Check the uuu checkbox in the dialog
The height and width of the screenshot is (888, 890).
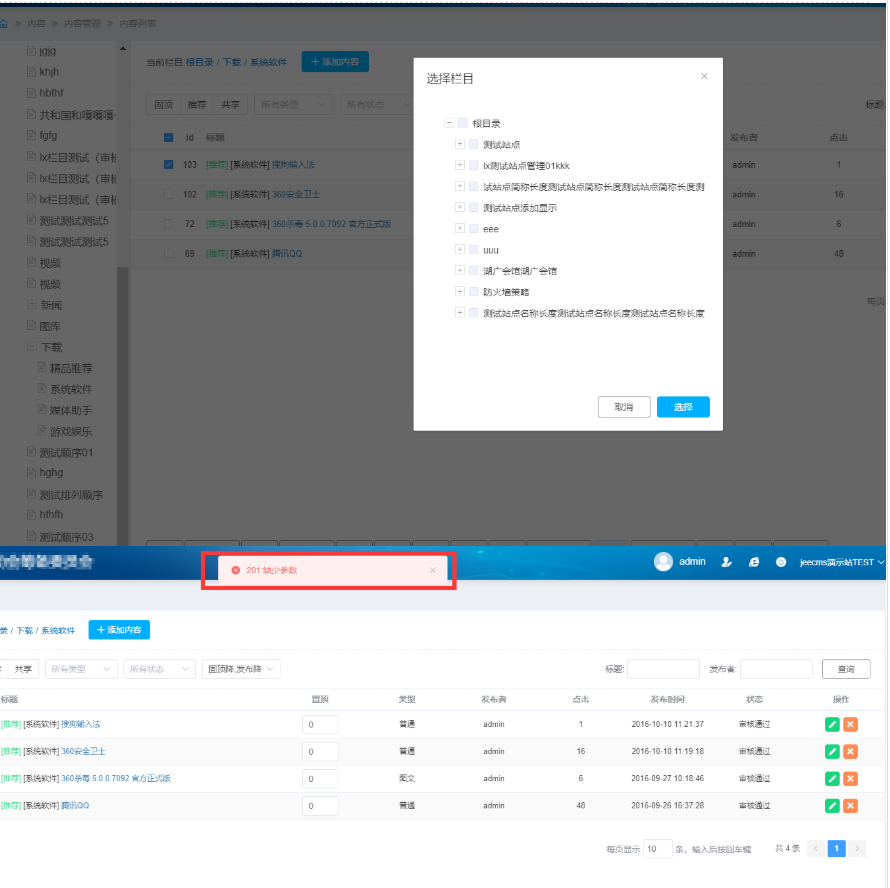[473, 249]
